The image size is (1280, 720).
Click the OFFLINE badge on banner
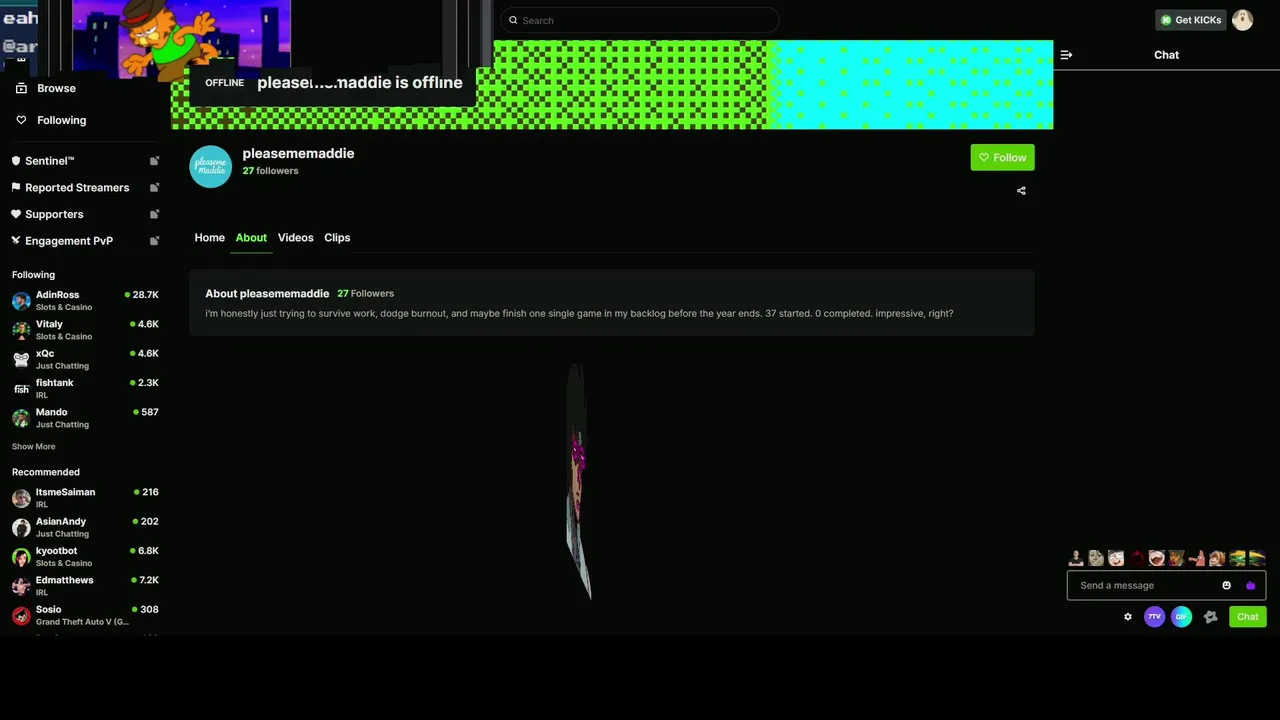click(x=224, y=83)
